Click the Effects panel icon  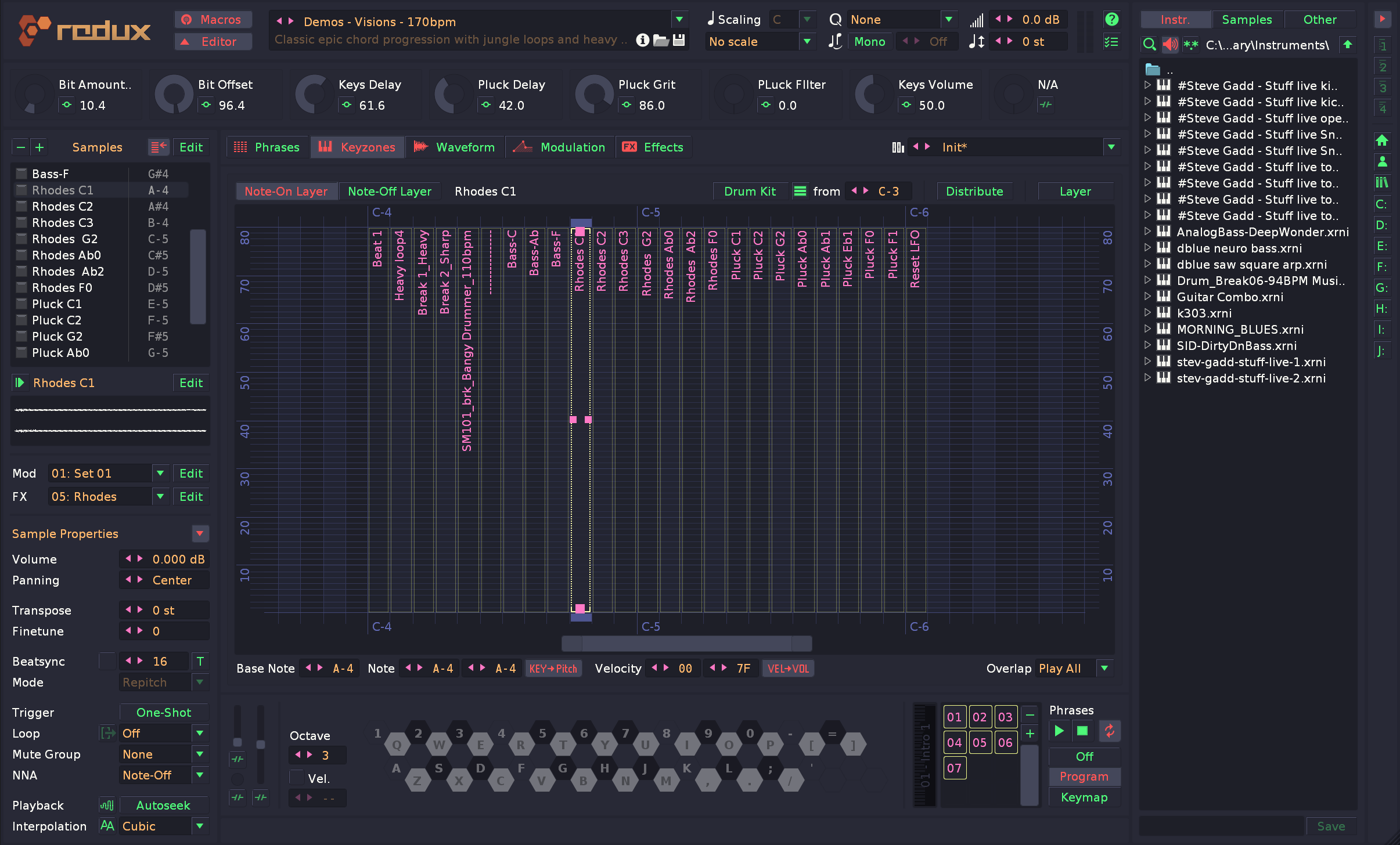click(629, 147)
